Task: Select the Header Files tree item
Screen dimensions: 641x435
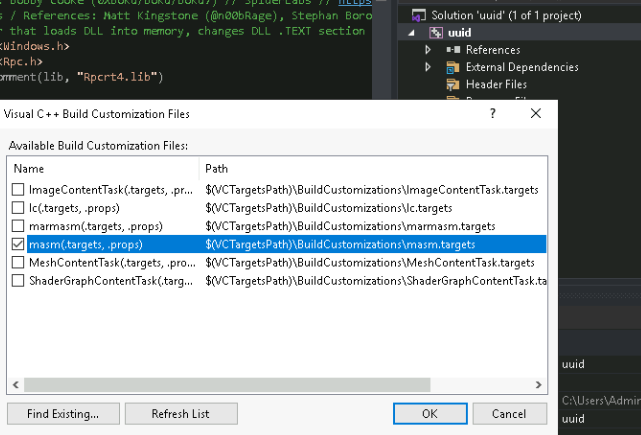Action: pyautogui.click(x=496, y=84)
